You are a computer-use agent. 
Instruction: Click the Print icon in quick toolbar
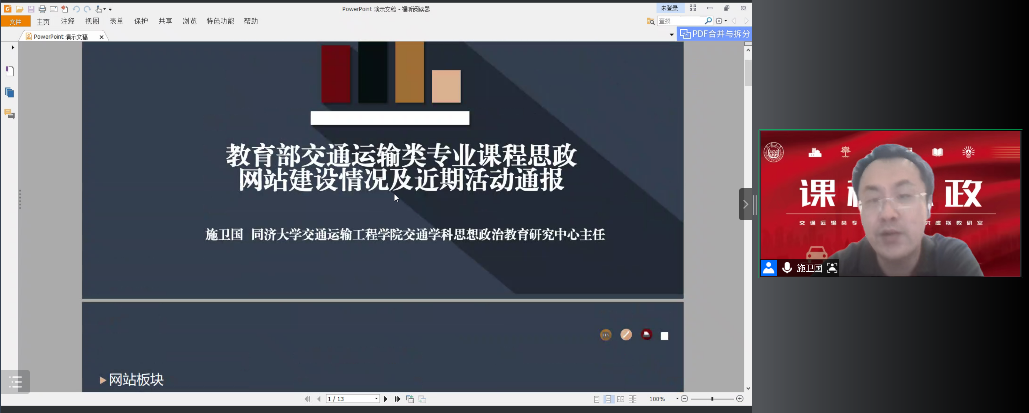click(x=41, y=8)
